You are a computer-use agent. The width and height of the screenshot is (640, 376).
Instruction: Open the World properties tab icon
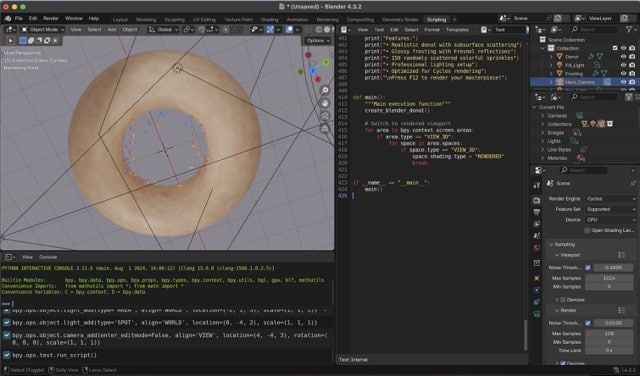[x=537, y=248]
